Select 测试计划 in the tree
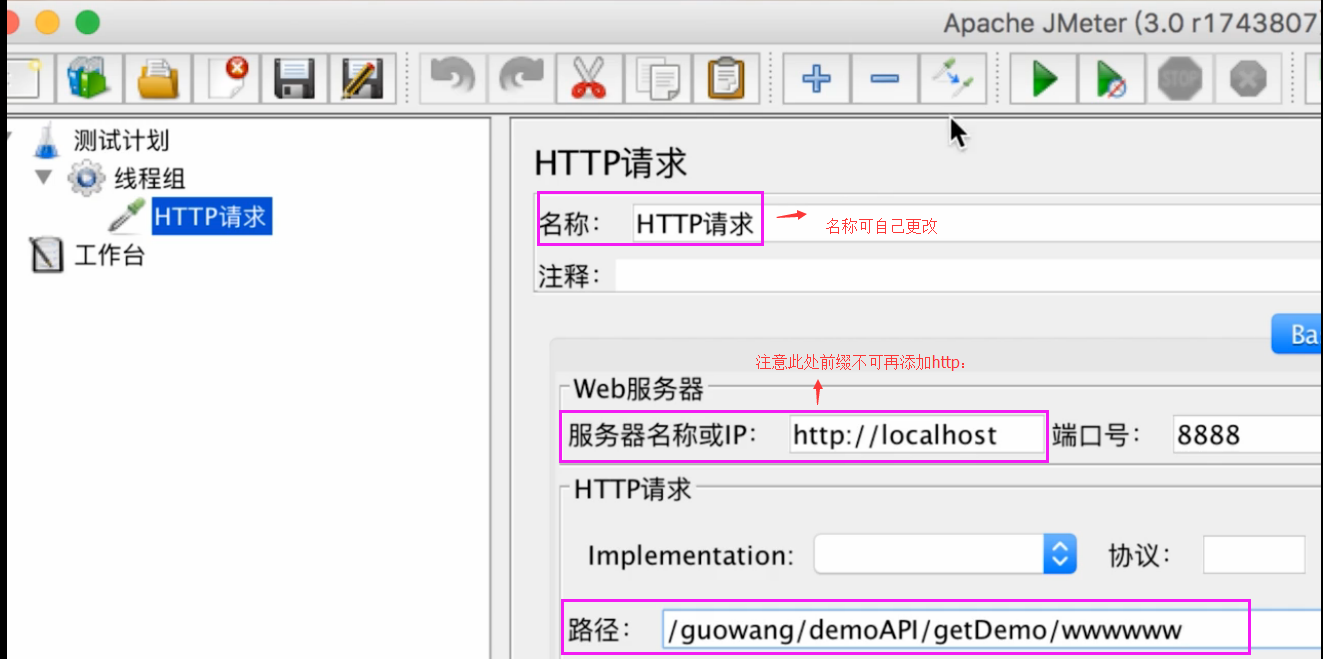Viewport: 1323px width, 659px height. [120, 140]
